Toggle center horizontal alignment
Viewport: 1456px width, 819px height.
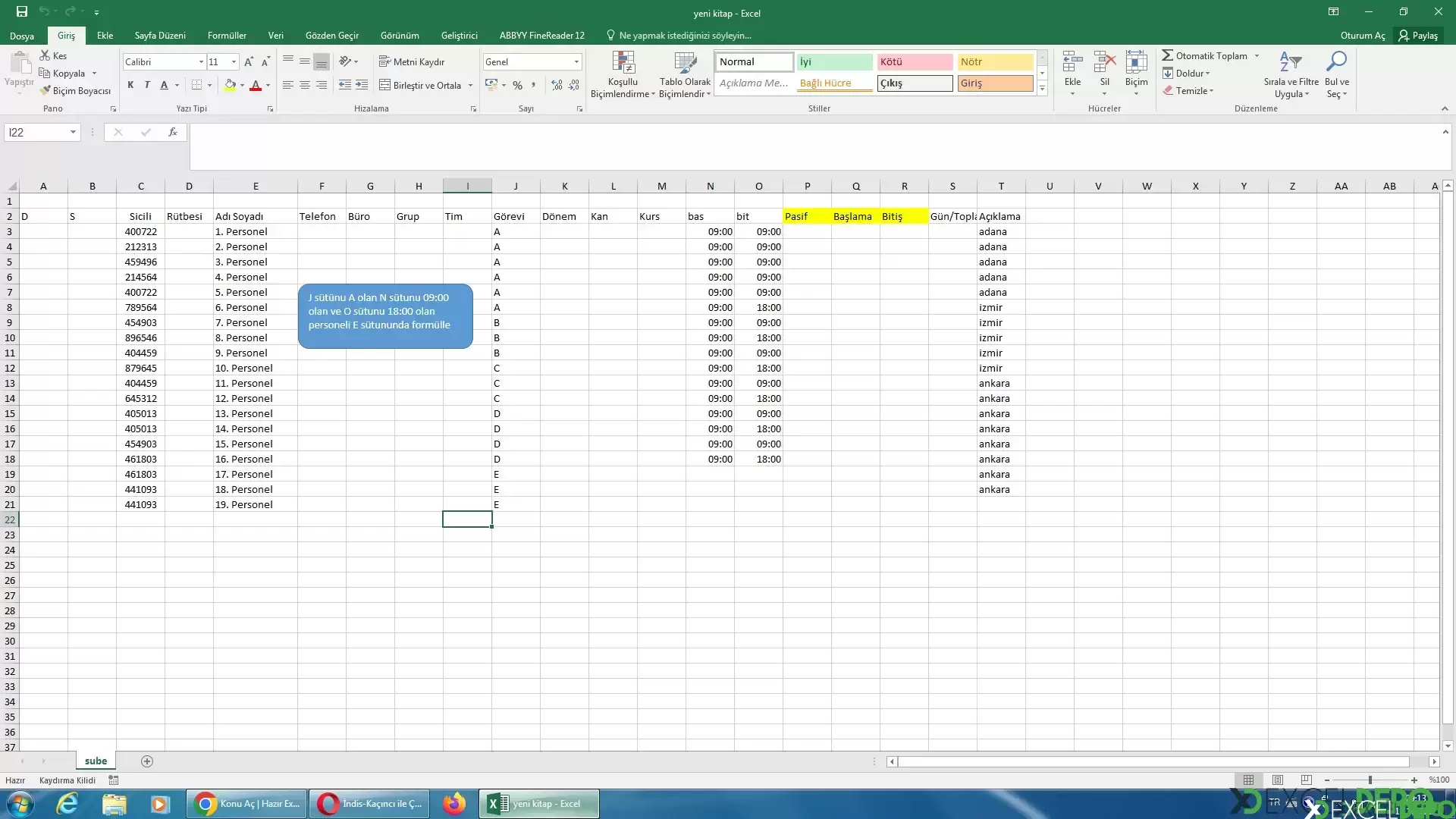305,85
